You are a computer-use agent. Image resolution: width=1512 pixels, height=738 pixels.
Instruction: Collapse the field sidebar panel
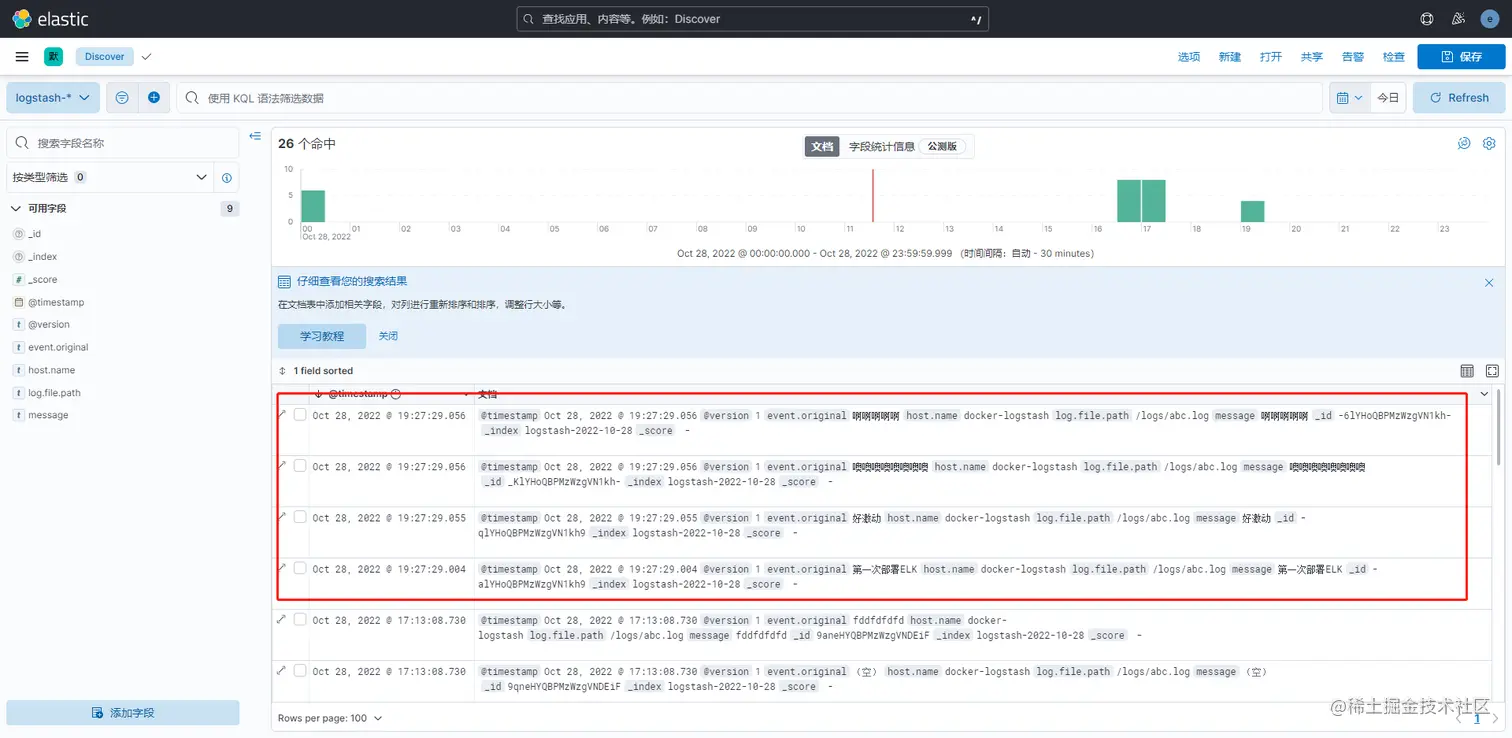click(x=255, y=136)
